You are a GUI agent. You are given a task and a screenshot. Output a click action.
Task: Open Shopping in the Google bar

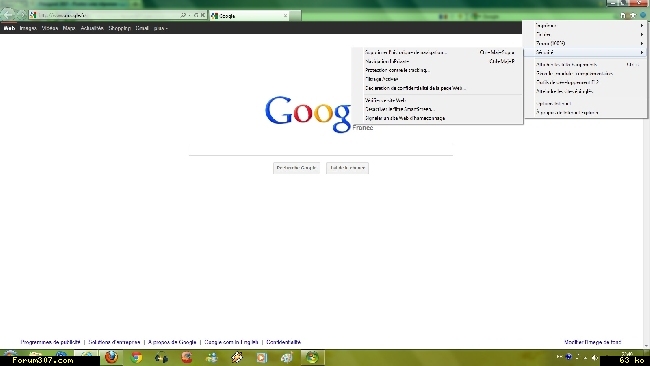point(119,28)
